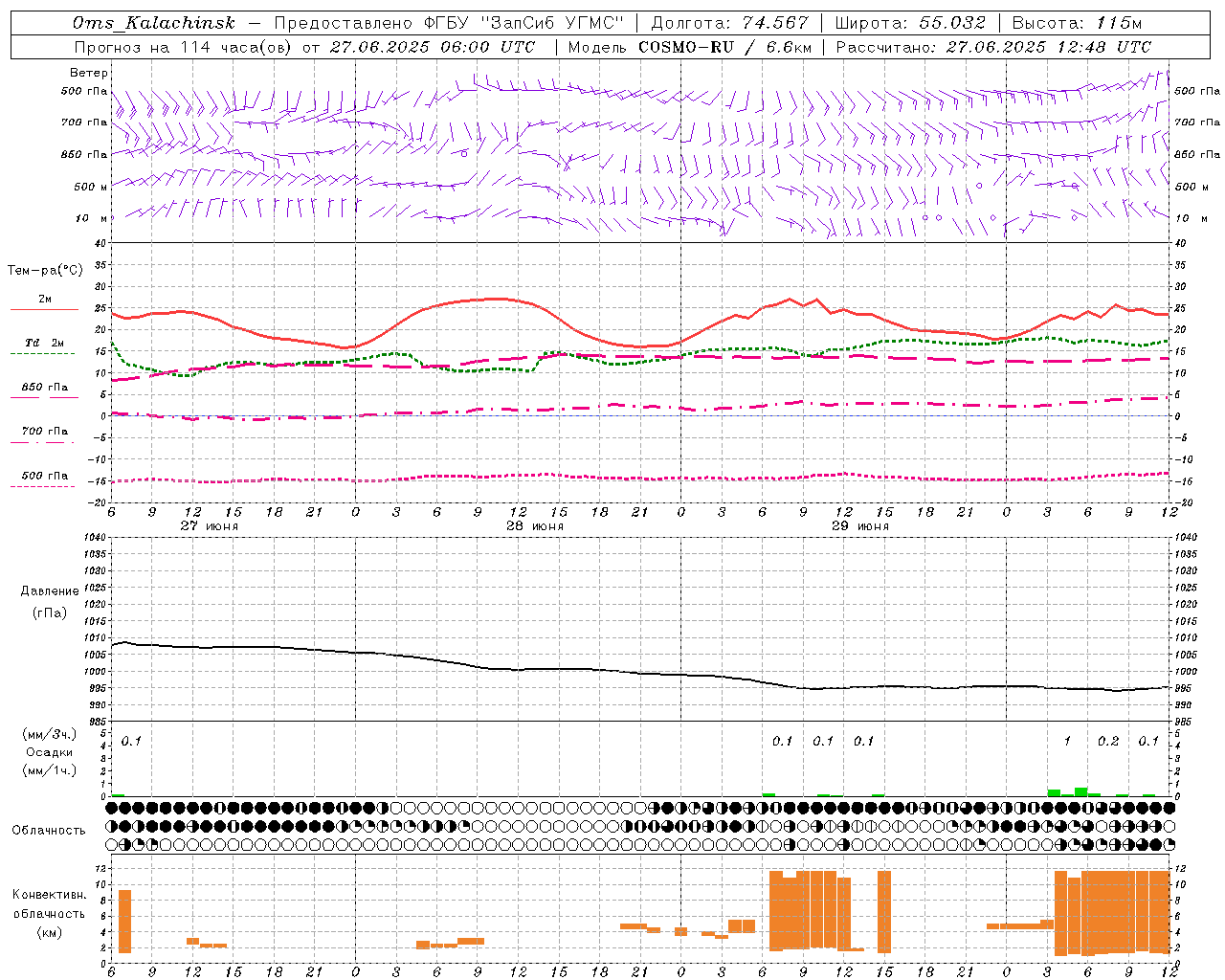Click the (мм/1ч.) precipitation unit label

coord(50,770)
